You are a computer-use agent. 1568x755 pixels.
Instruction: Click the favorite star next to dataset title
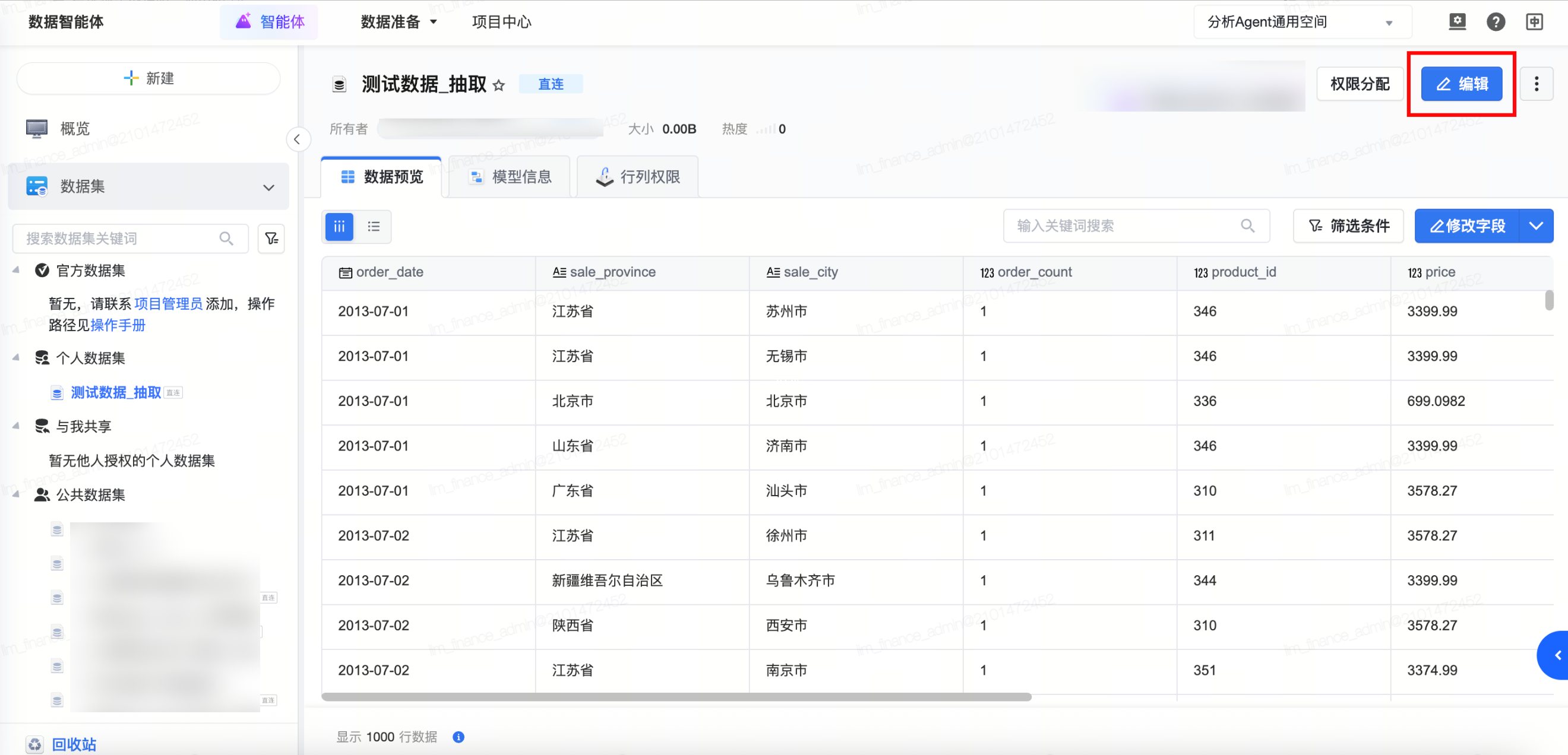click(x=498, y=85)
